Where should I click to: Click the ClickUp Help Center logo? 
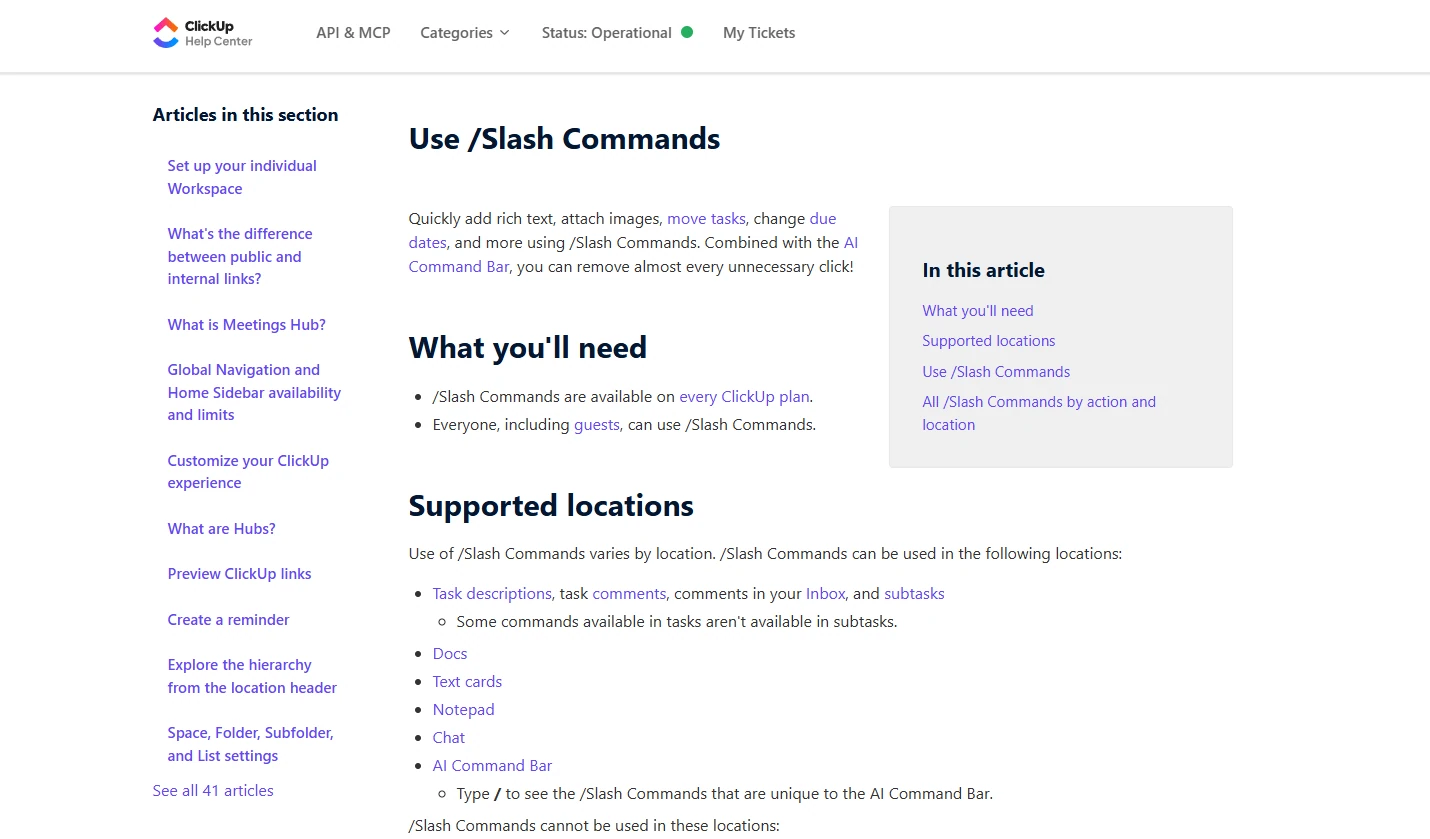point(203,33)
